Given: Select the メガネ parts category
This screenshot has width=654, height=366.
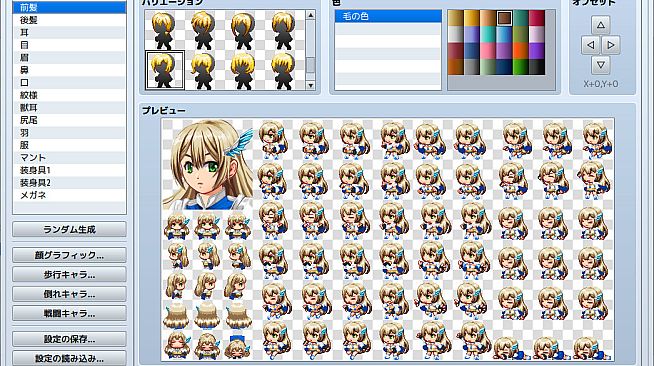Looking at the screenshot, I should [x=69, y=195].
